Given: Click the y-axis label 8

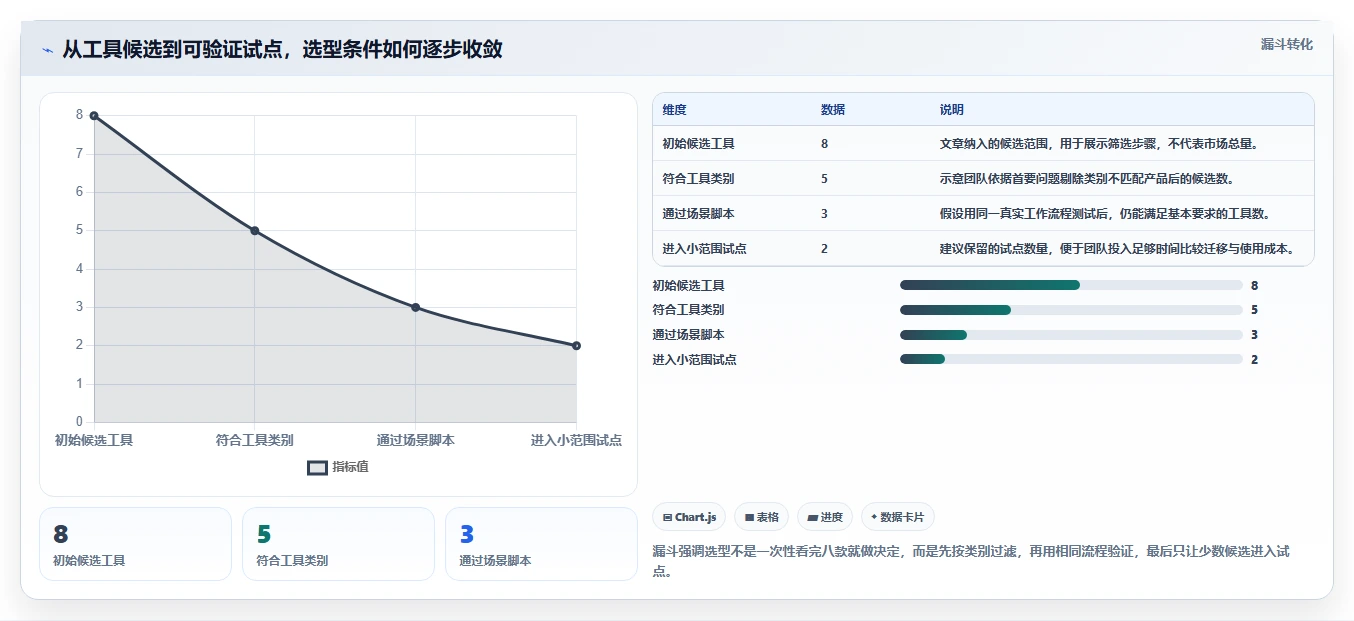Looking at the screenshot, I should pos(79,115).
